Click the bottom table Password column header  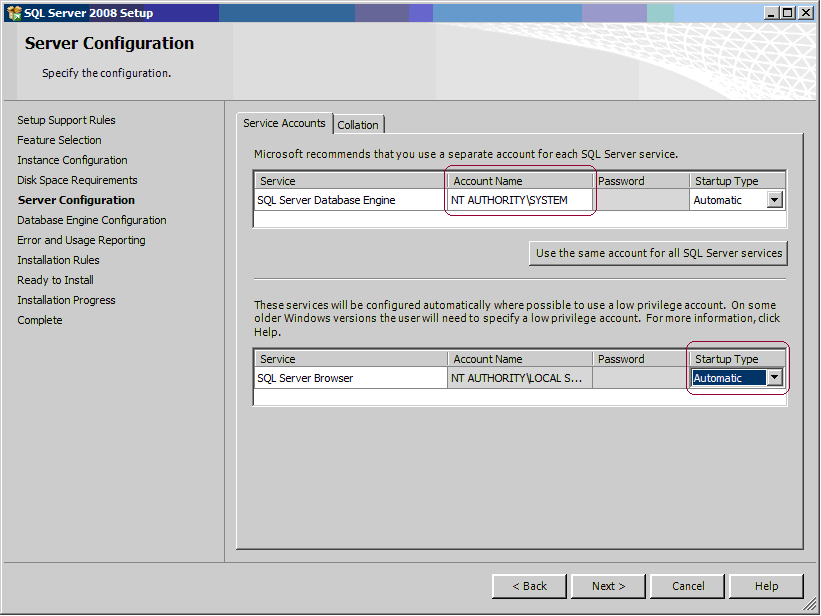coord(641,359)
